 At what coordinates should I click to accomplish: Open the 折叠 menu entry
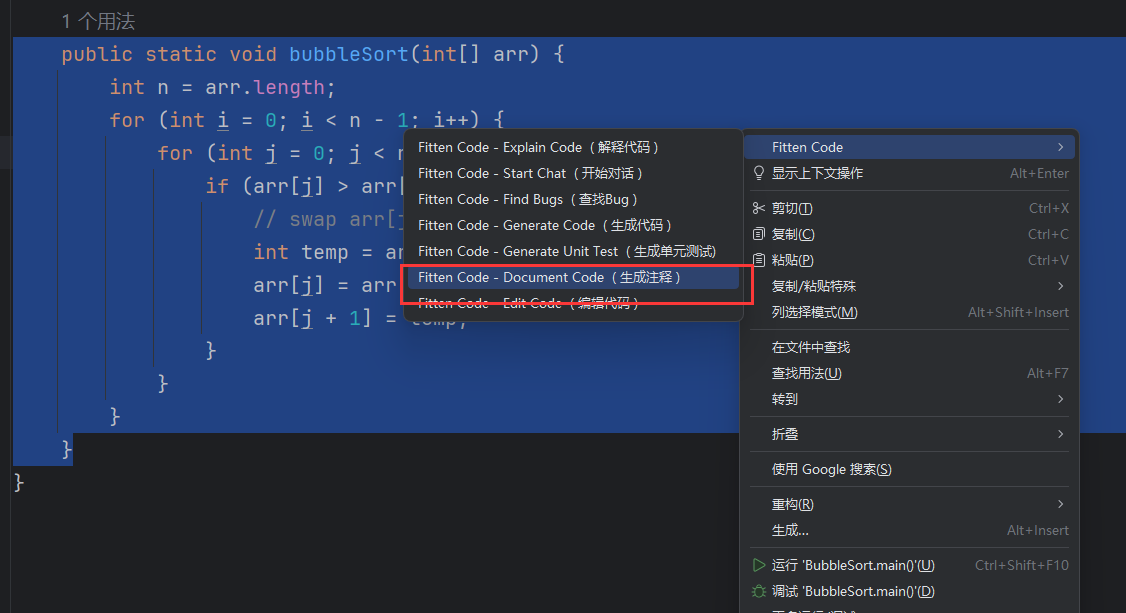coord(909,434)
